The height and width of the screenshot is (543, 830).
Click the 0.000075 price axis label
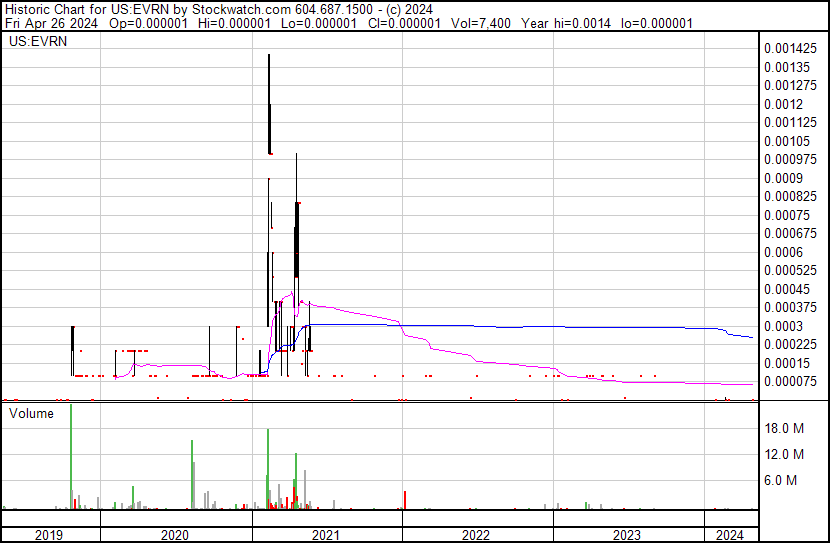tap(790, 382)
